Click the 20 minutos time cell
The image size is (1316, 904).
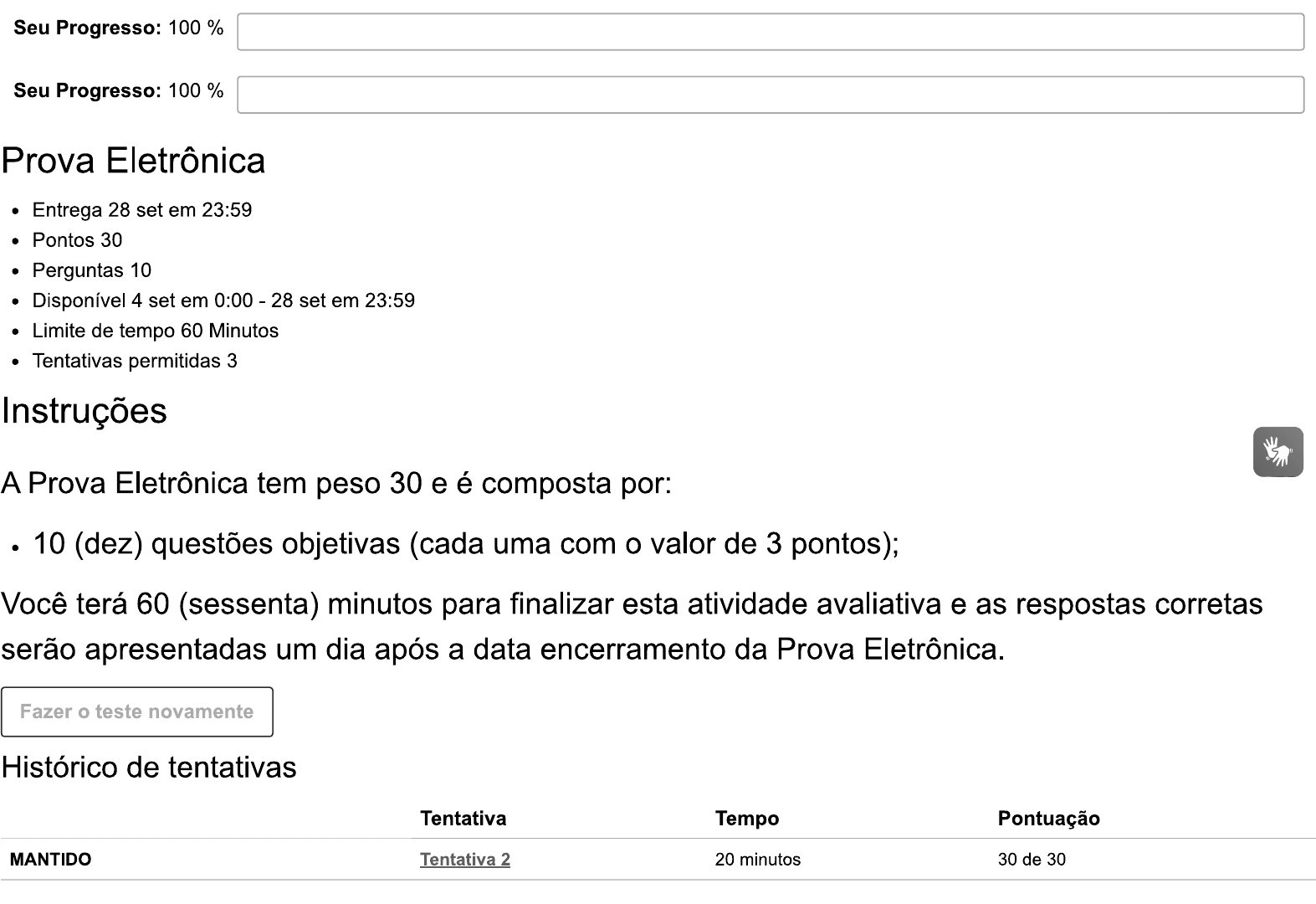757,860
